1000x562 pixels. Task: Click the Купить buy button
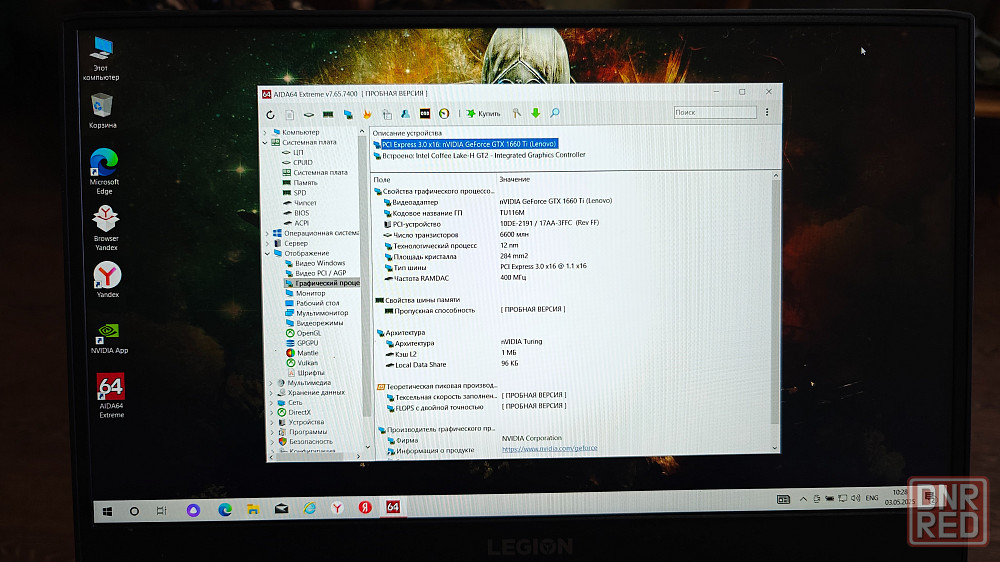click(x=483, y=114)
